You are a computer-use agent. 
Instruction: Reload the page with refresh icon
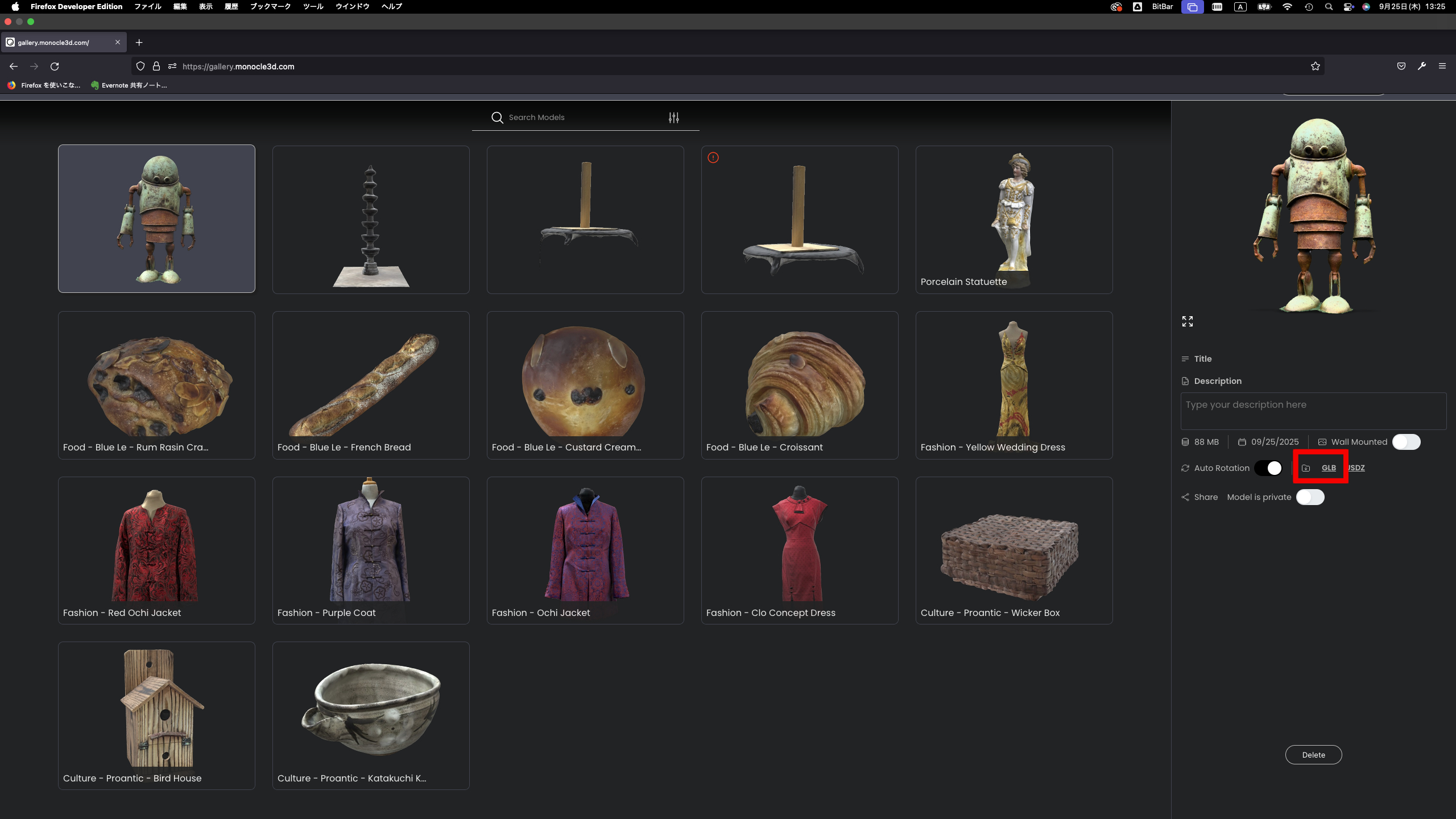tap(55, 67)
